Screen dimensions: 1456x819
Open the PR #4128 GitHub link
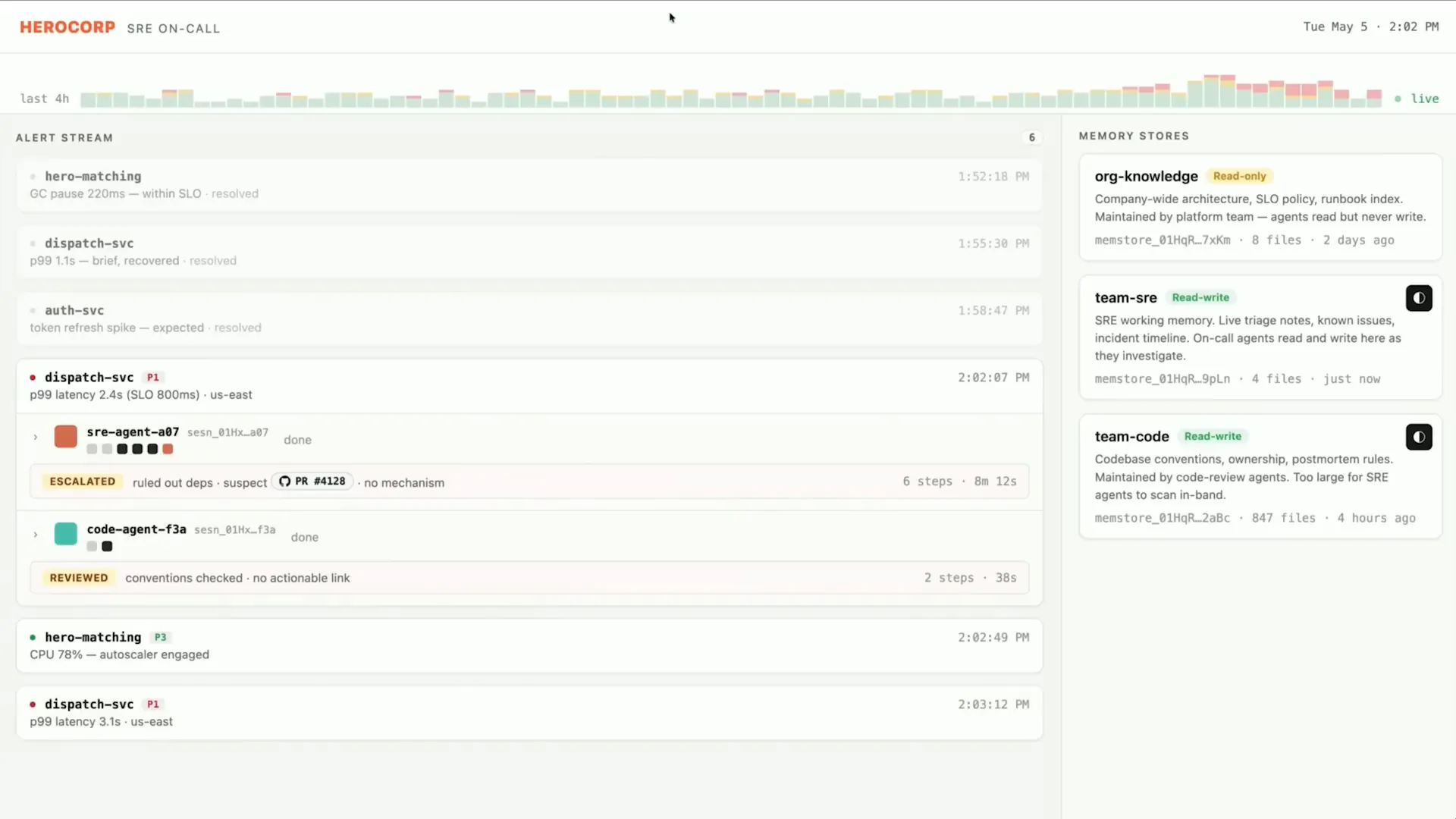point(312,482)
